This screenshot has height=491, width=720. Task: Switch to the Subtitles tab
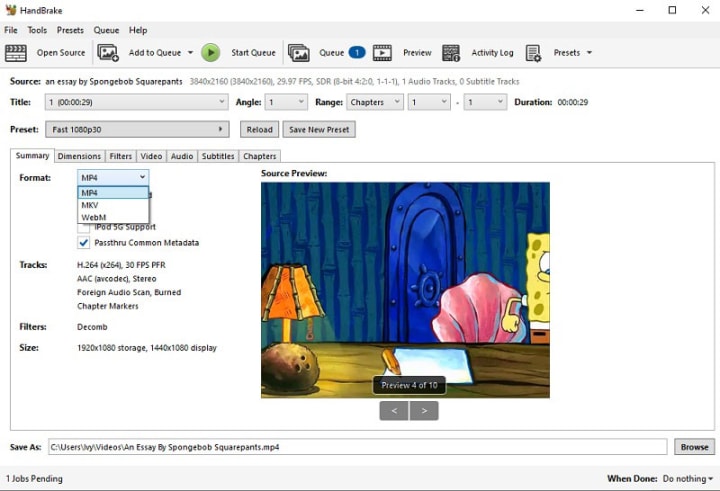tap(218, 156)
